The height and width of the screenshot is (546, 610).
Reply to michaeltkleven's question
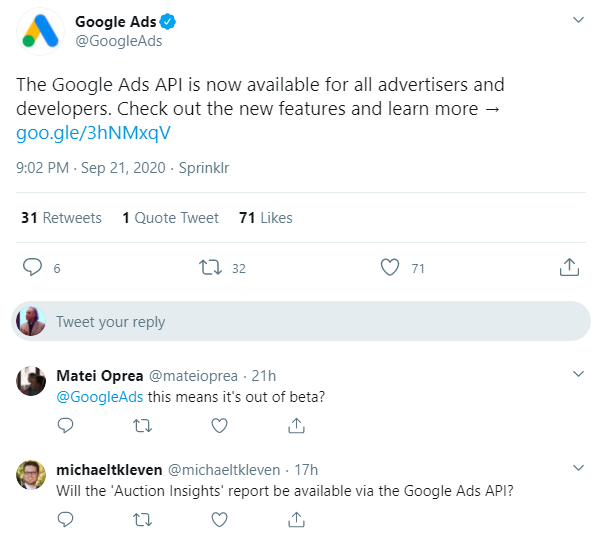tap(65, 519)
